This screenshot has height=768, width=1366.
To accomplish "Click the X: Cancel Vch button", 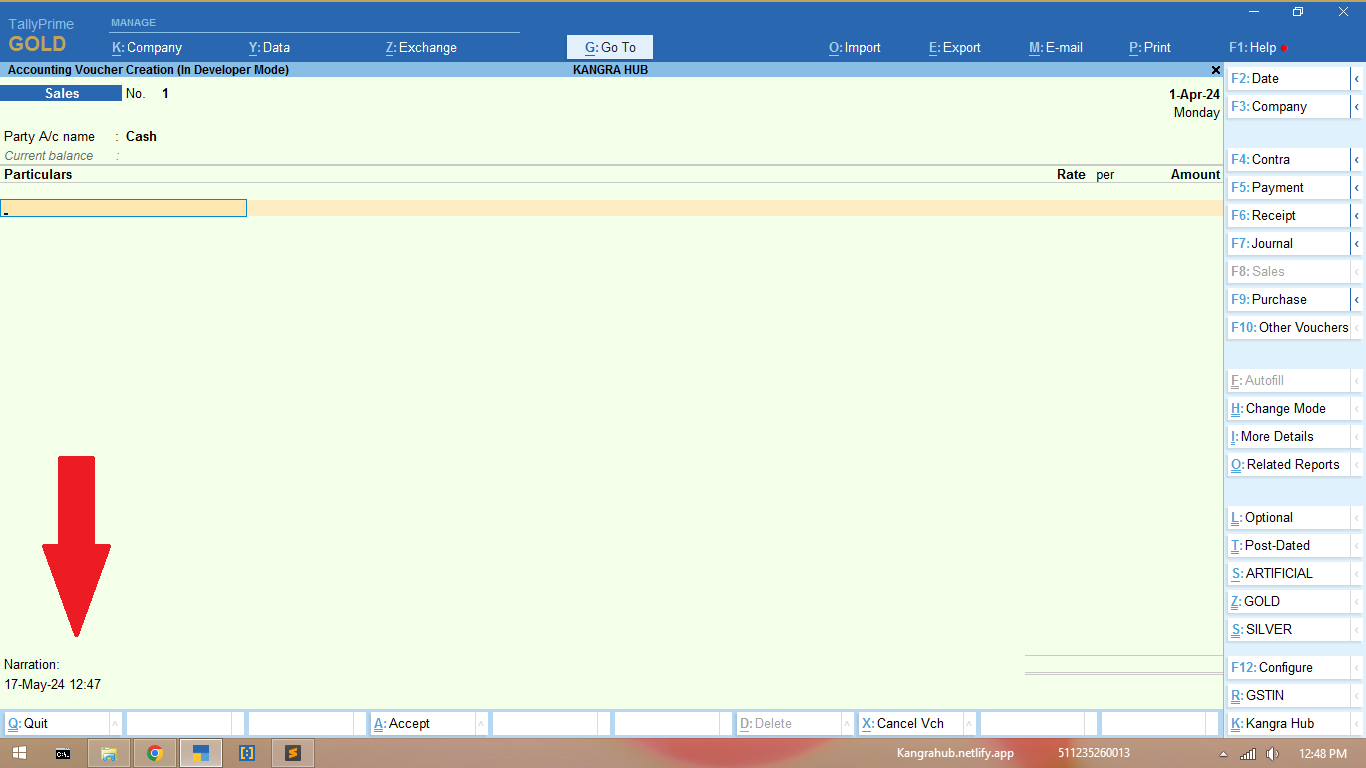I will pyautogui.click(x=910, y=724).
